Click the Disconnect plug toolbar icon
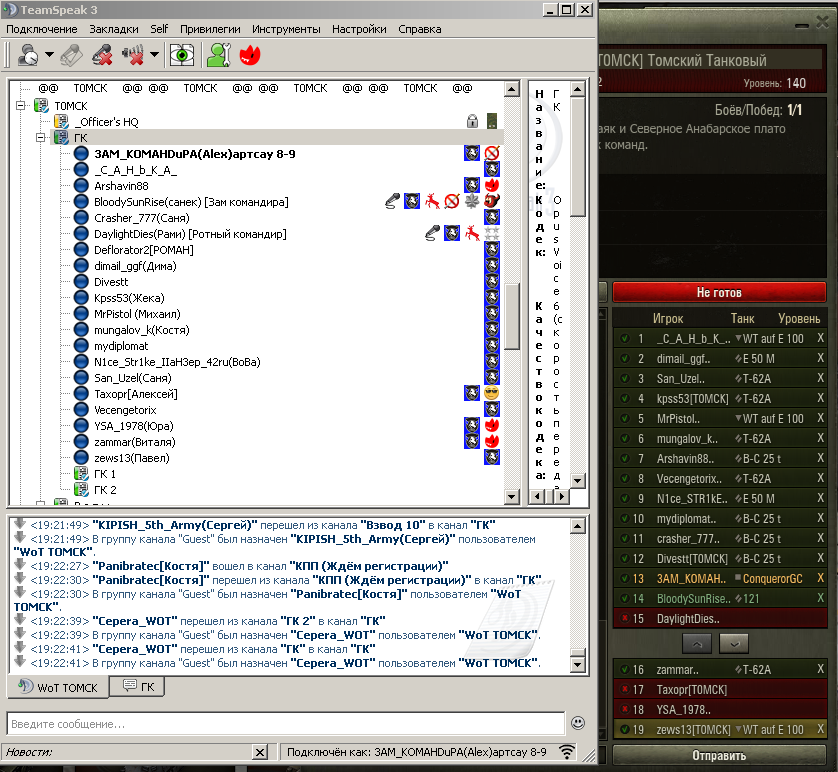The width and height of the screenshot is (838, 772). click(72, 55)
